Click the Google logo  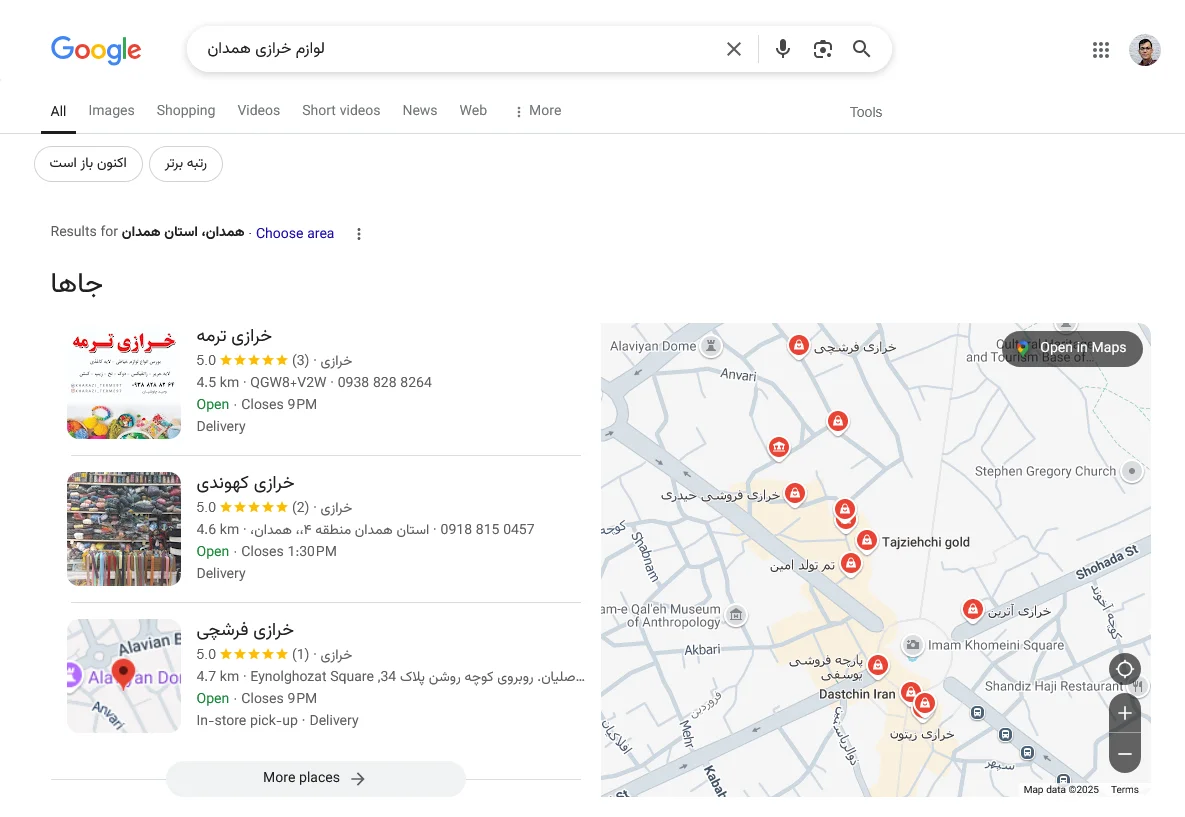tap(96, 50)
